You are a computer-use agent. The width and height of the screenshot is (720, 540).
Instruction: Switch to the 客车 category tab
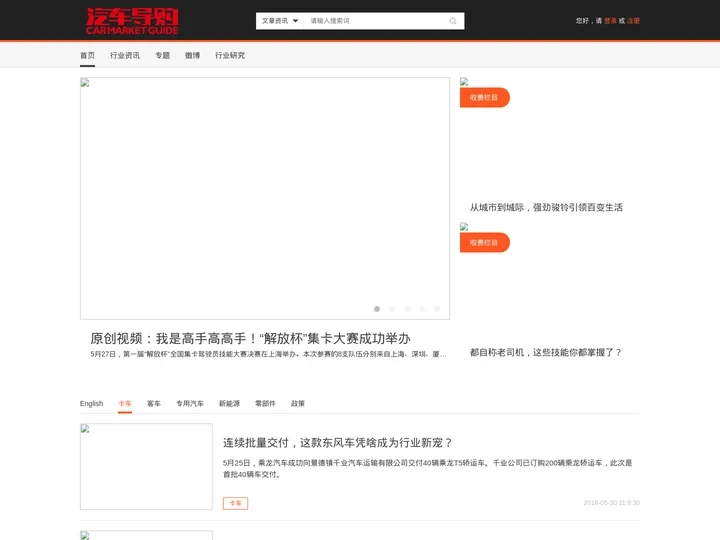[154, 404]
